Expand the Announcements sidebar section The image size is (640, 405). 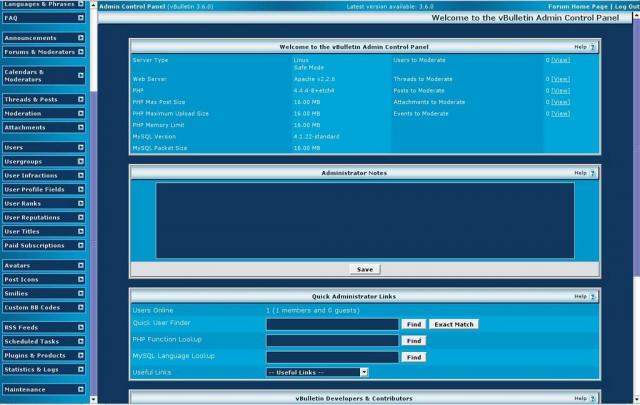[x=80, y=38]
